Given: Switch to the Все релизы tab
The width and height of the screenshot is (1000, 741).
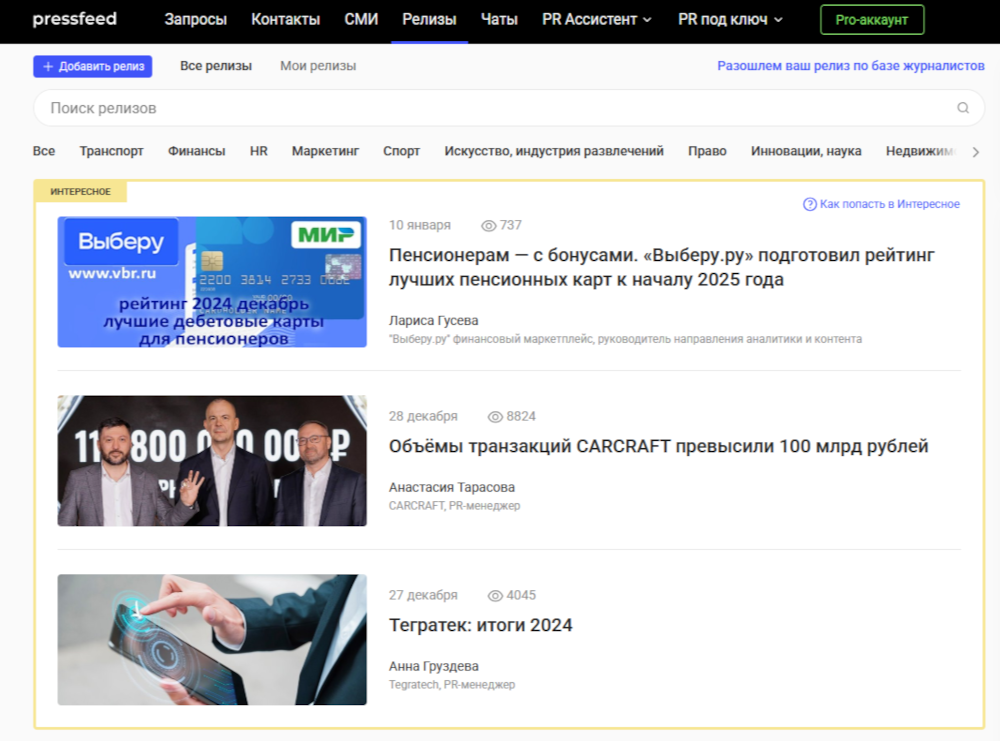Looking at the screenshot, I should 216,66.
